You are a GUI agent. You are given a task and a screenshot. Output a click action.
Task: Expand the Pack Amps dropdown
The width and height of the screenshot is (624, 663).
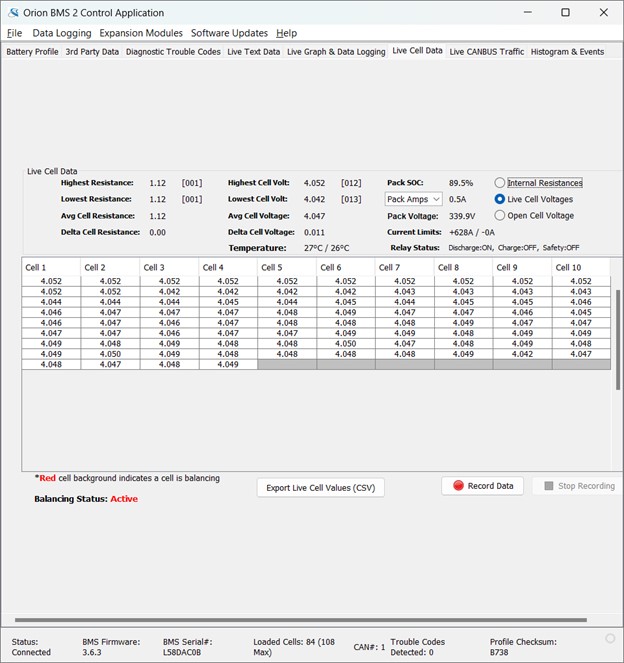[x=414, y=199]
